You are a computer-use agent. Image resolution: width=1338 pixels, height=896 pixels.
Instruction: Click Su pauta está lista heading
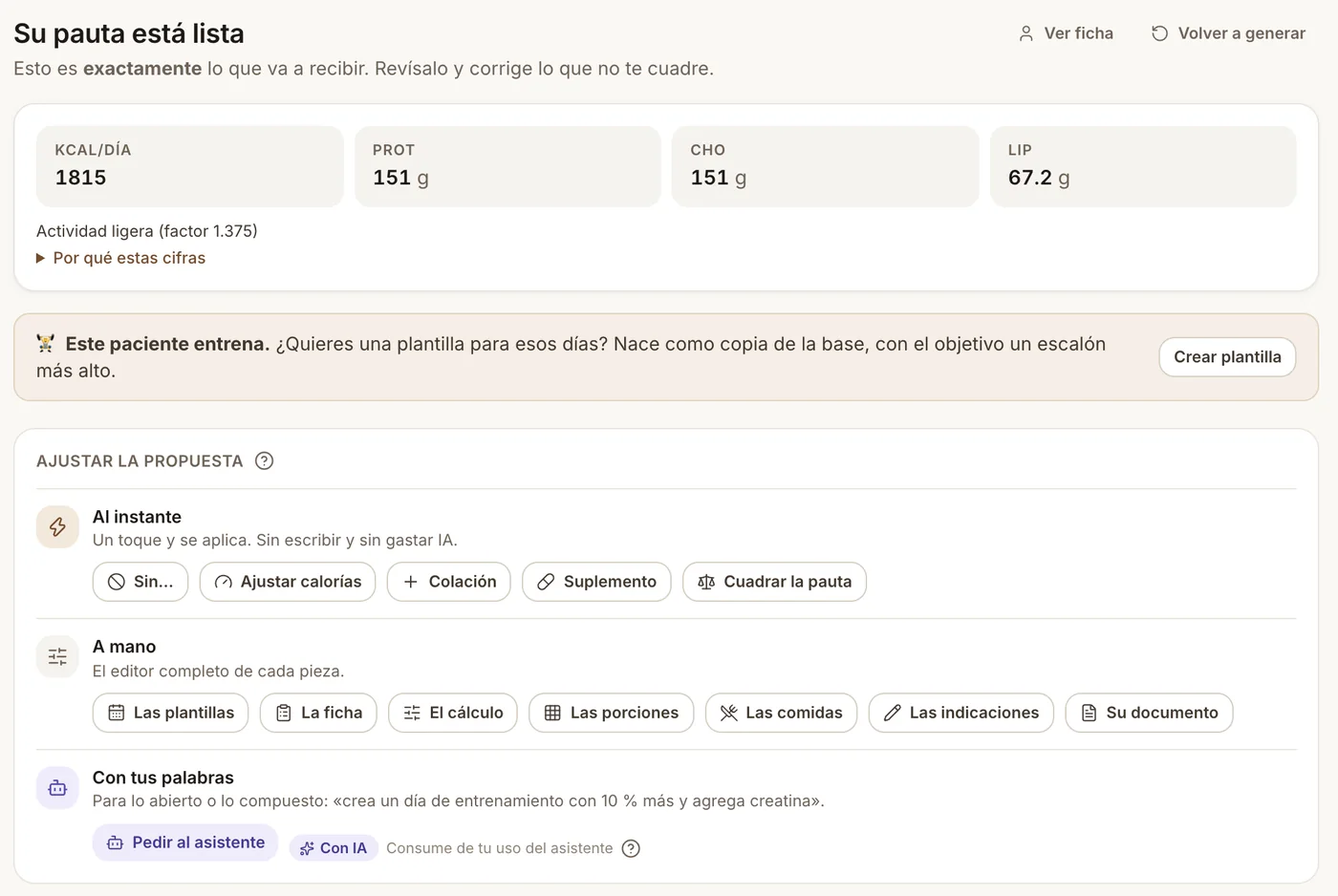click(129, 33)
